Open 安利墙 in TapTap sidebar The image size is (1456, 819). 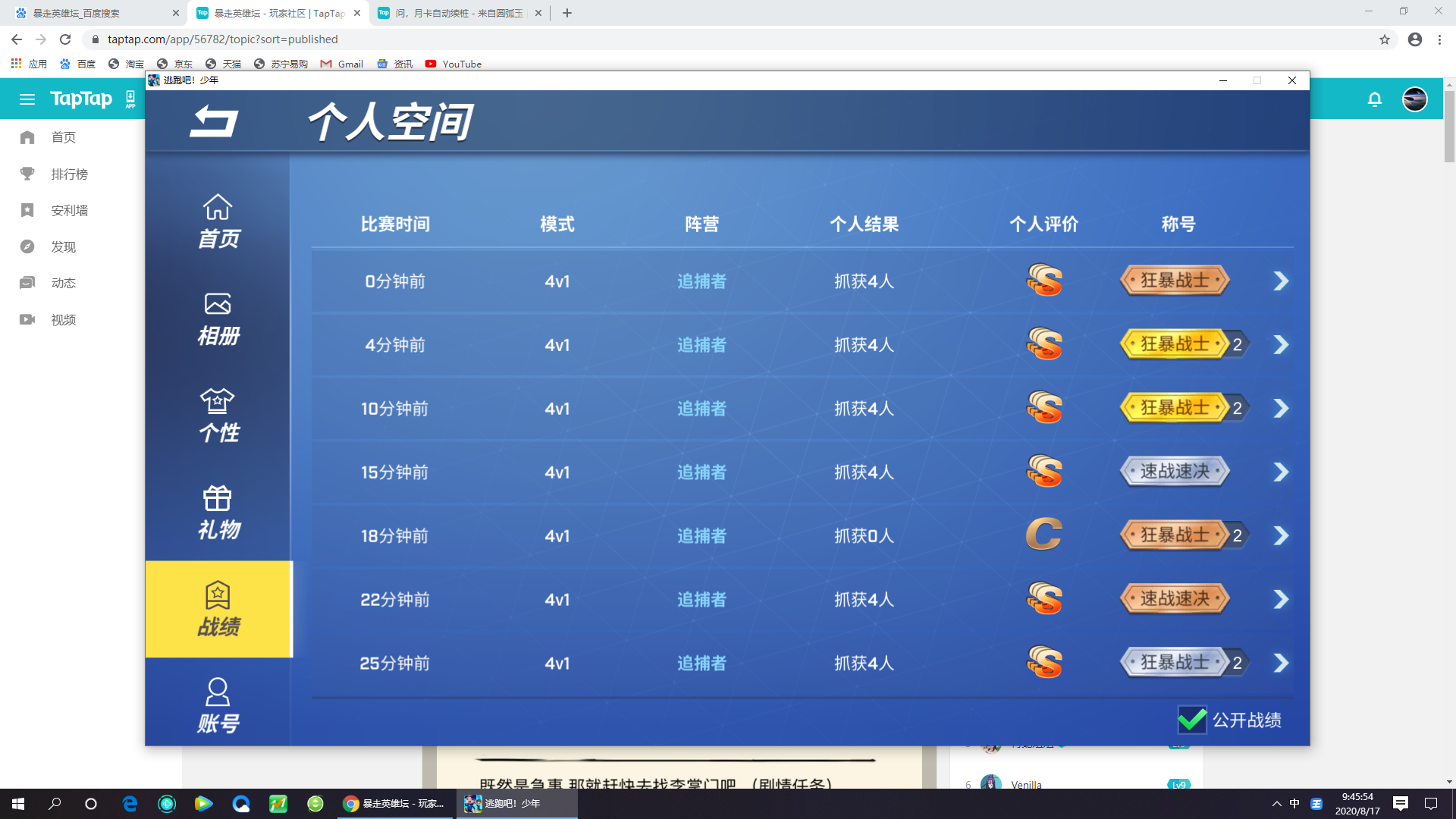click(69, 211)
